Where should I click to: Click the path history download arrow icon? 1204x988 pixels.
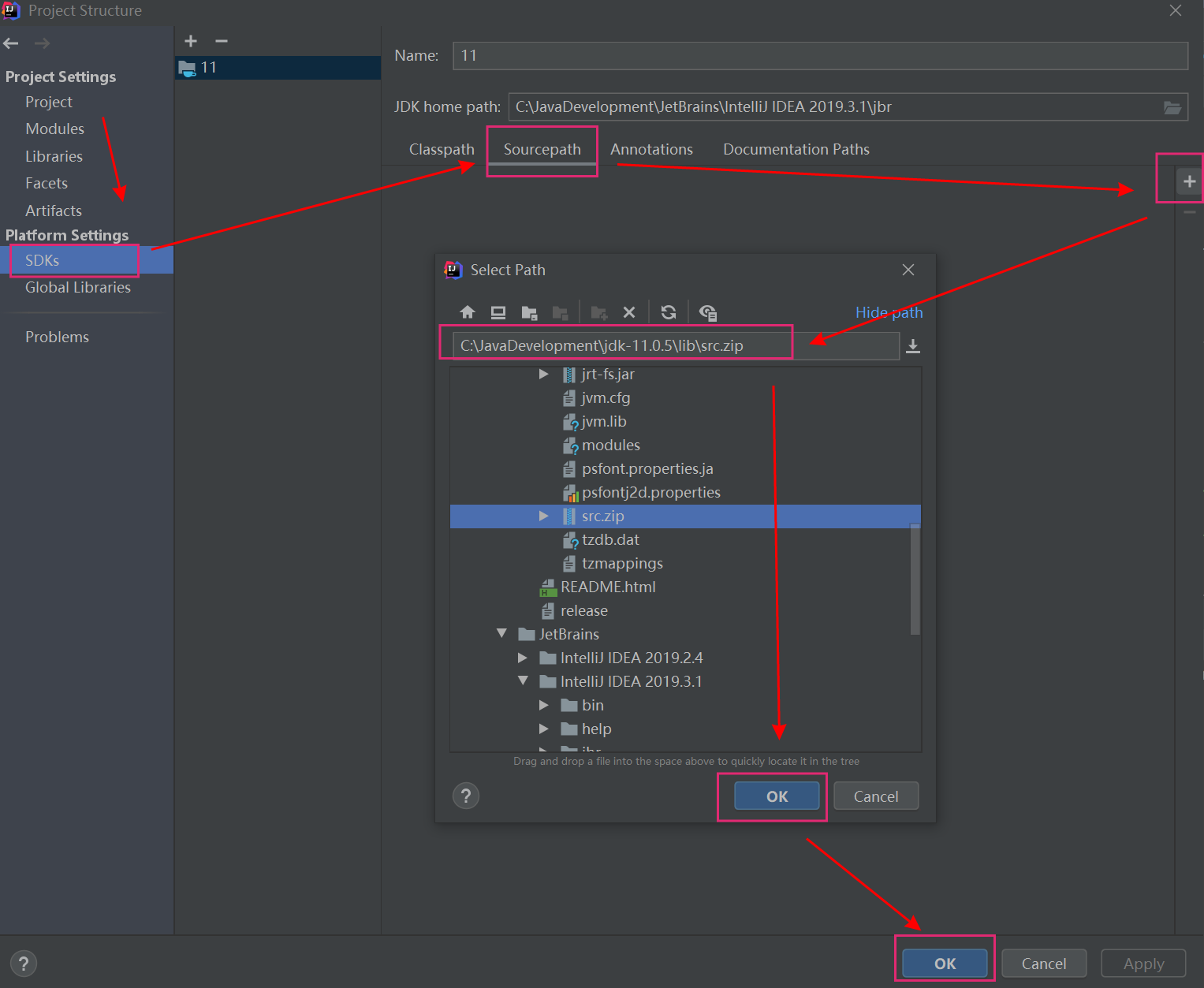[x=913, y=346]
